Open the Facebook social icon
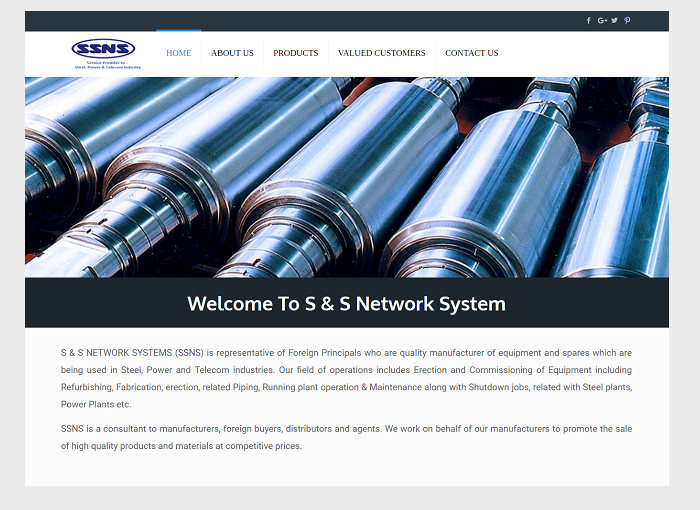 click(588, 21)
